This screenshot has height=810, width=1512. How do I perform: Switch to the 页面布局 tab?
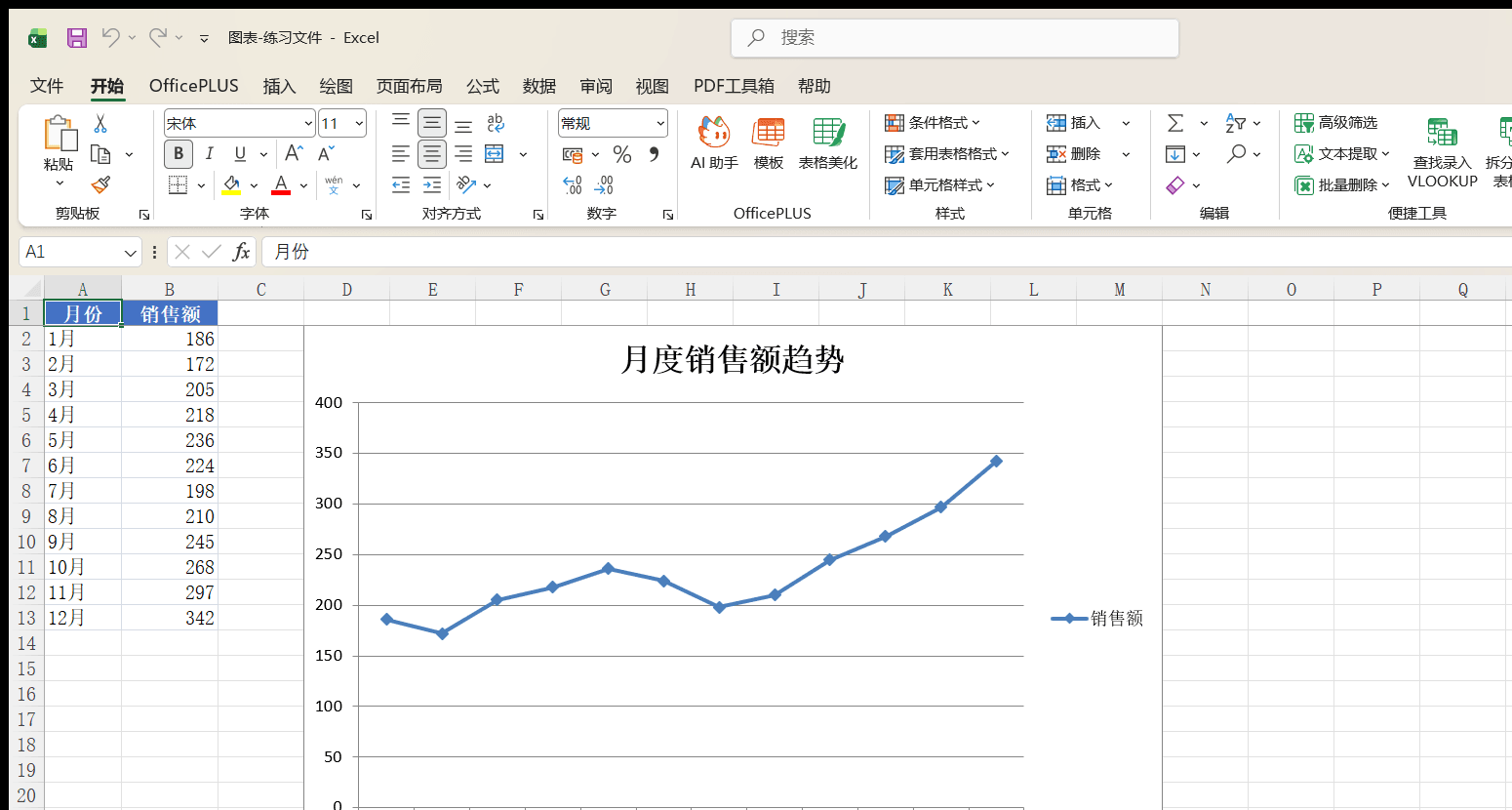(410, 86)
